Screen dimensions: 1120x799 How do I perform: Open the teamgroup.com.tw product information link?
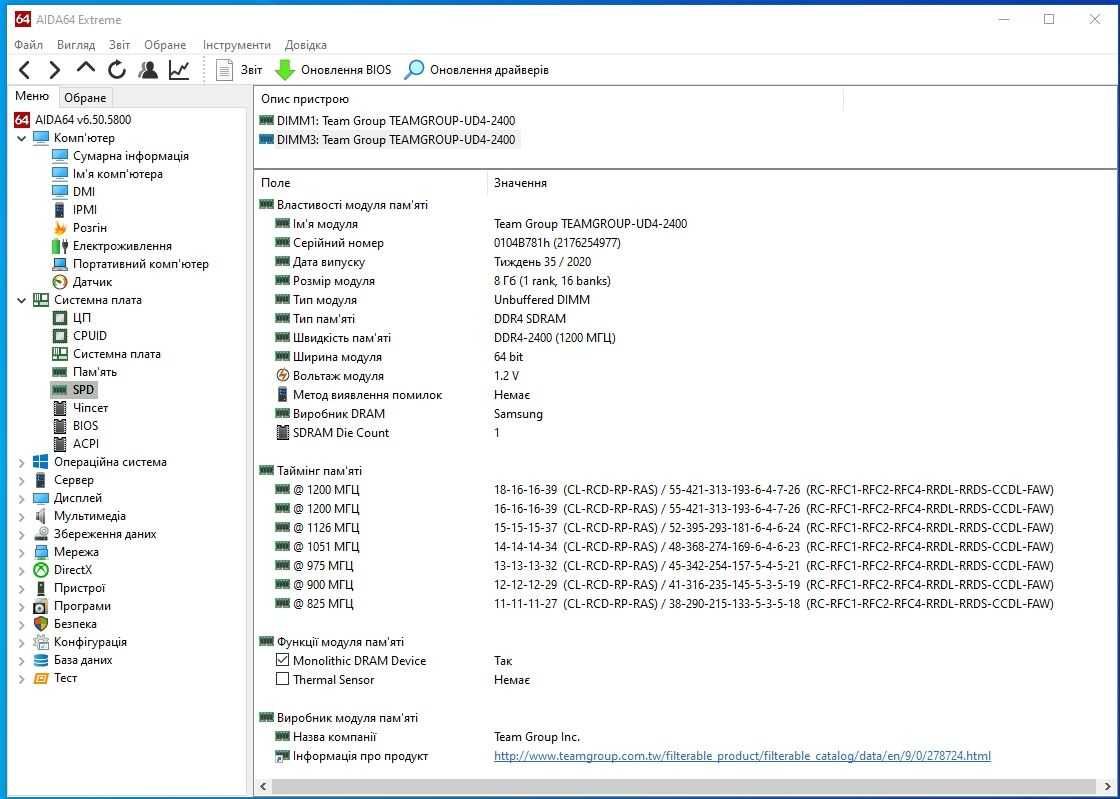(742, 755)
